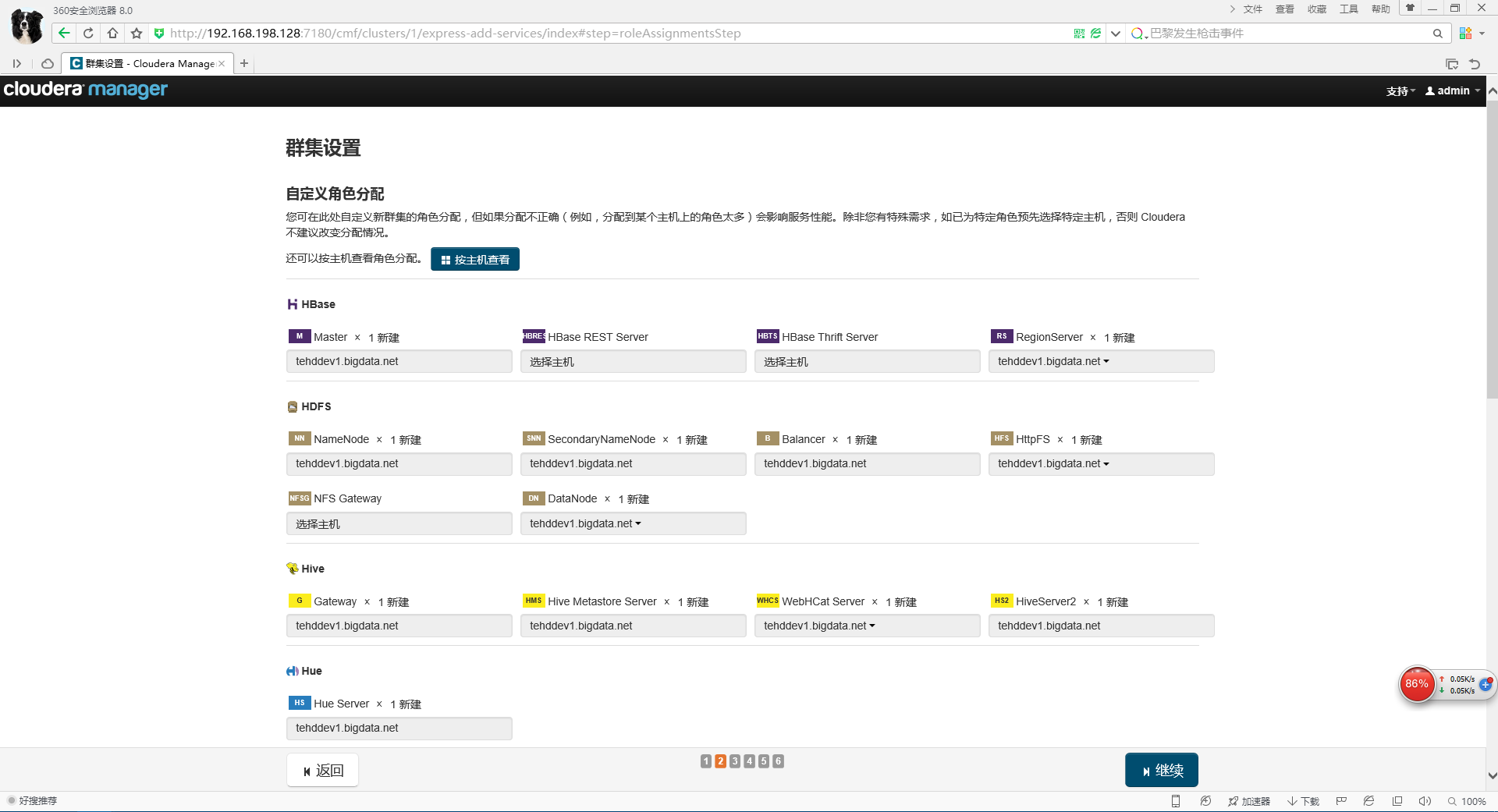Bookmark page with the star icon

137,33
